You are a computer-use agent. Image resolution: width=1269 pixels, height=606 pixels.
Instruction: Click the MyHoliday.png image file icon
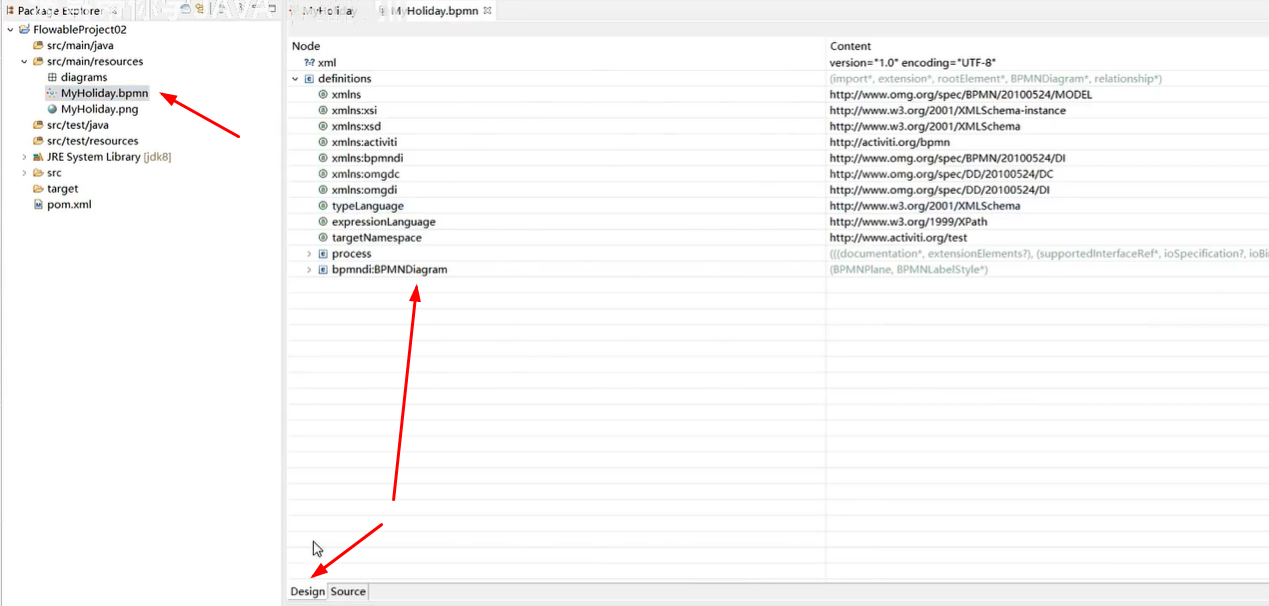pyautogui.click(x=52, y=109)
